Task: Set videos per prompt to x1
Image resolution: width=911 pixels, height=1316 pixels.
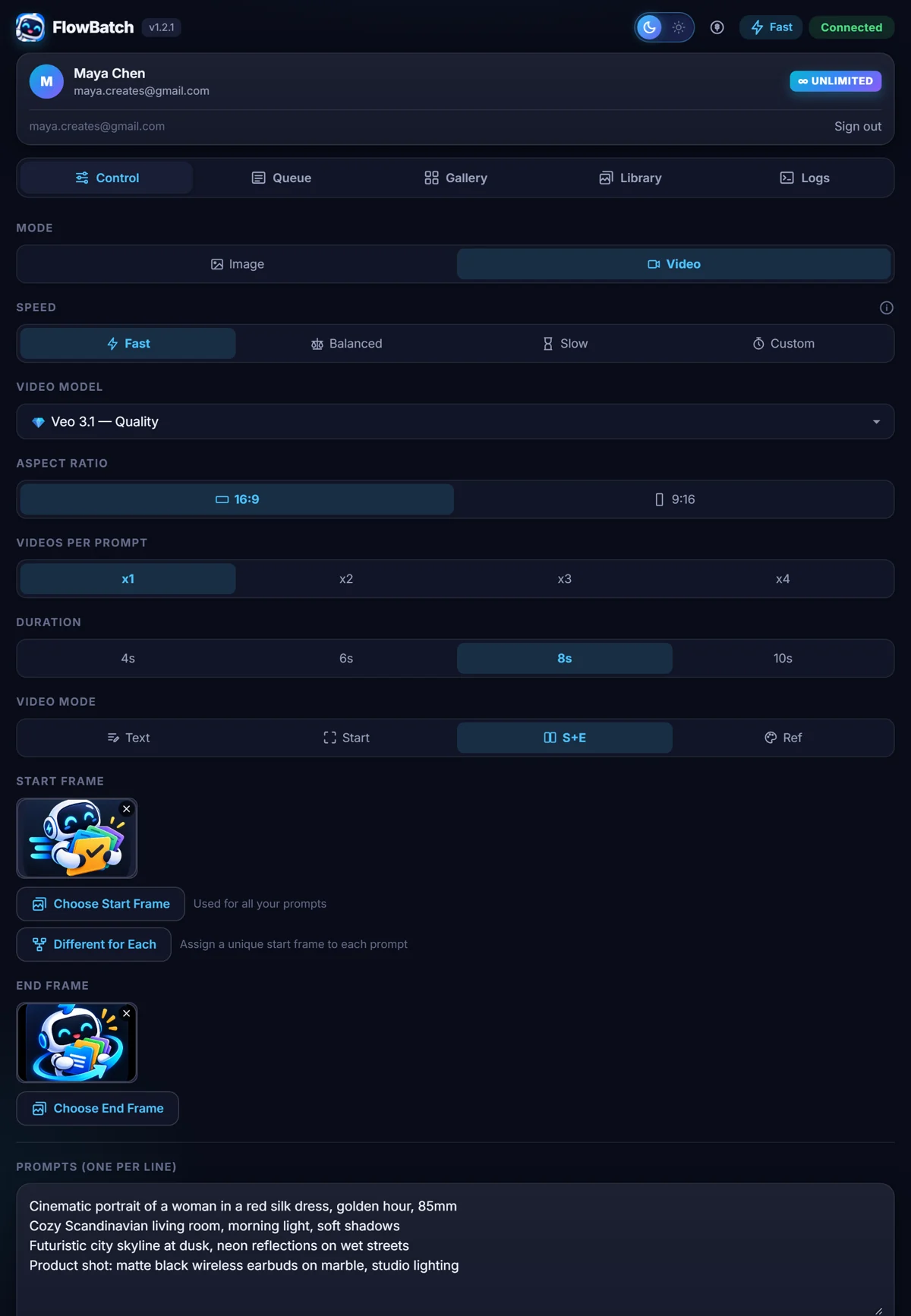Action: pyautogui.click(x=128, y=579)
